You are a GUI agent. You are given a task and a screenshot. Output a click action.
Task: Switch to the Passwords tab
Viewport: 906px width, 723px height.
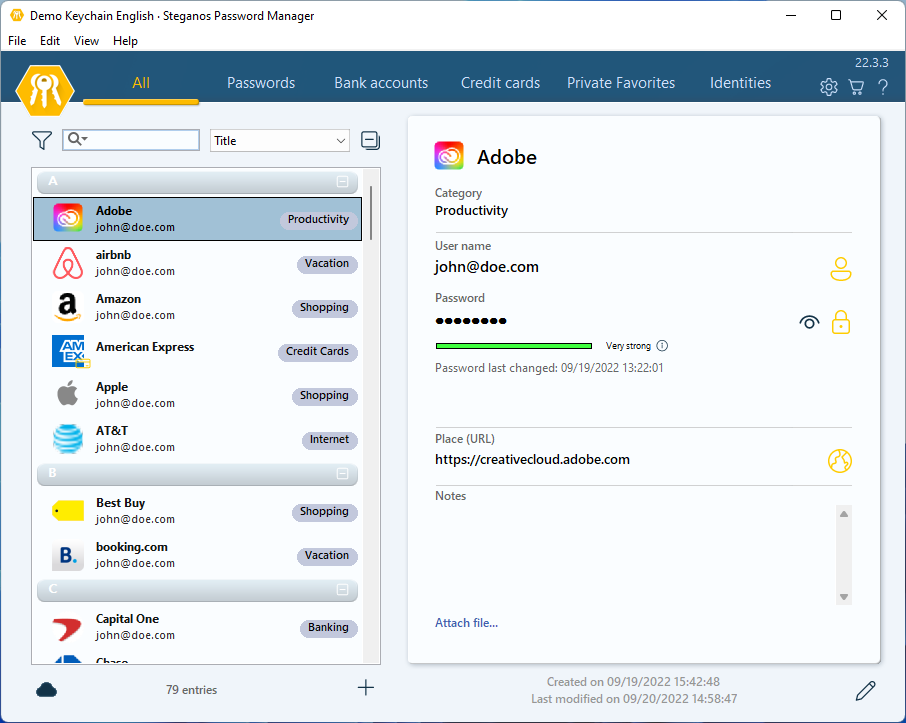pos(261,83)
